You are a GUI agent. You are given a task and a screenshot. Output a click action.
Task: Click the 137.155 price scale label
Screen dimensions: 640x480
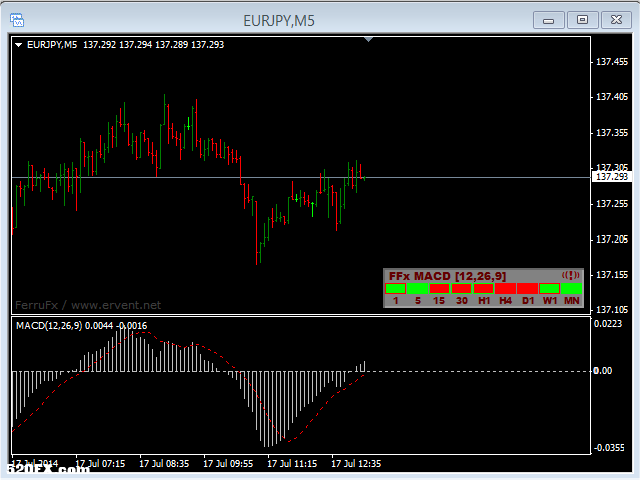pos(612,275)
